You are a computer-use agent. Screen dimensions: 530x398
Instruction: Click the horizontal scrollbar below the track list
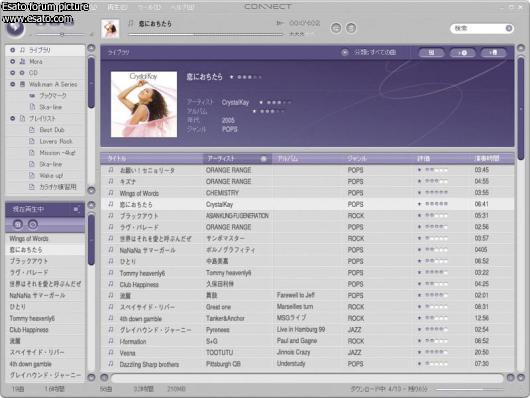307,378
